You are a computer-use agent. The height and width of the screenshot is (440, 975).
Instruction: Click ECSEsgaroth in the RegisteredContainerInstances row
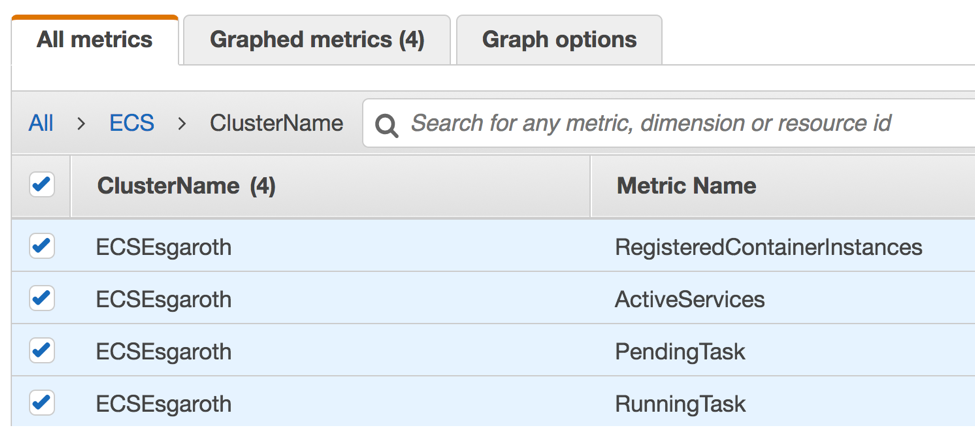tap(164, 247)
